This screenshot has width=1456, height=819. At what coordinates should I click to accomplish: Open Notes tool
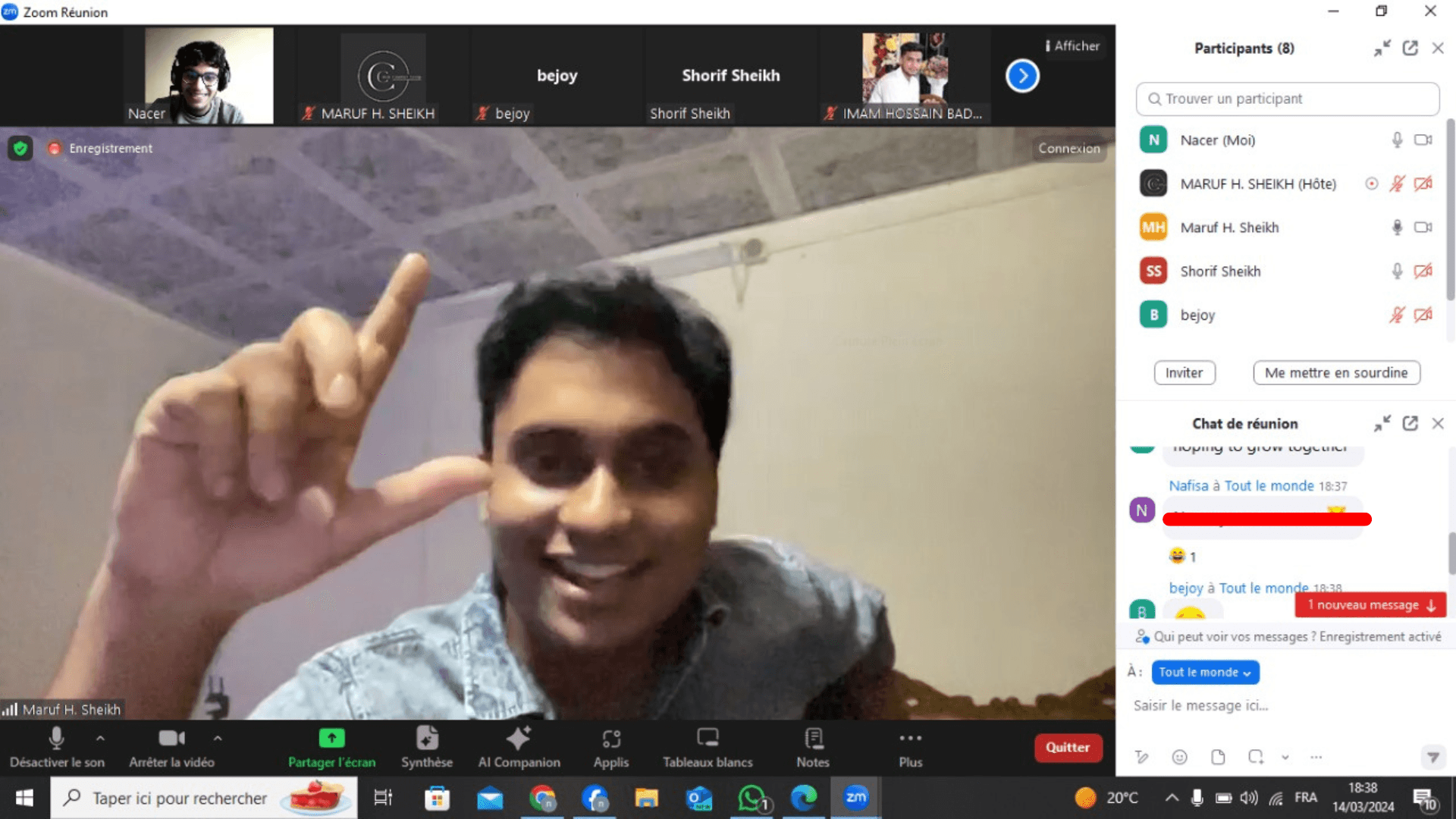point(813,747)
